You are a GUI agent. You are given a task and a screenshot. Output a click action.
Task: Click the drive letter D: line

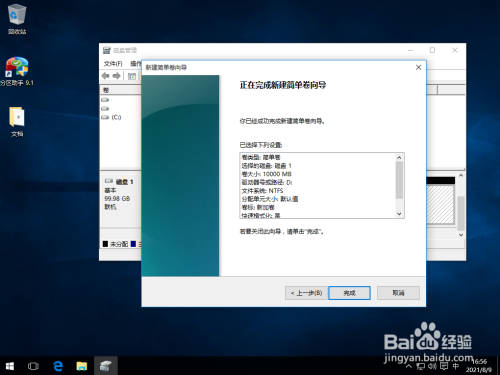[267, 182]
